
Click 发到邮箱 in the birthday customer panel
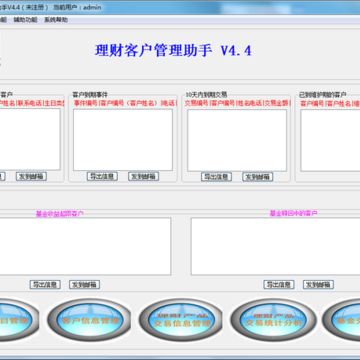point(31,176)
